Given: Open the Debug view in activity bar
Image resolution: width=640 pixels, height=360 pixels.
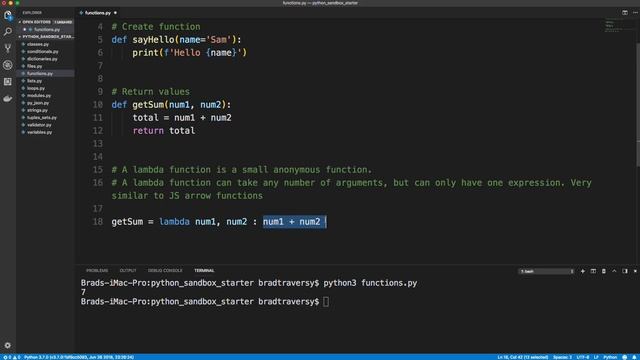Looking at the screenshot, I should click(8, 65).
